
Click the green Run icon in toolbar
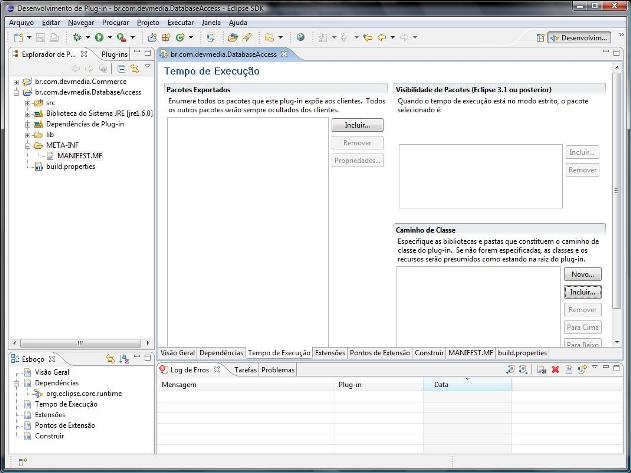click(x=99, y=37)
